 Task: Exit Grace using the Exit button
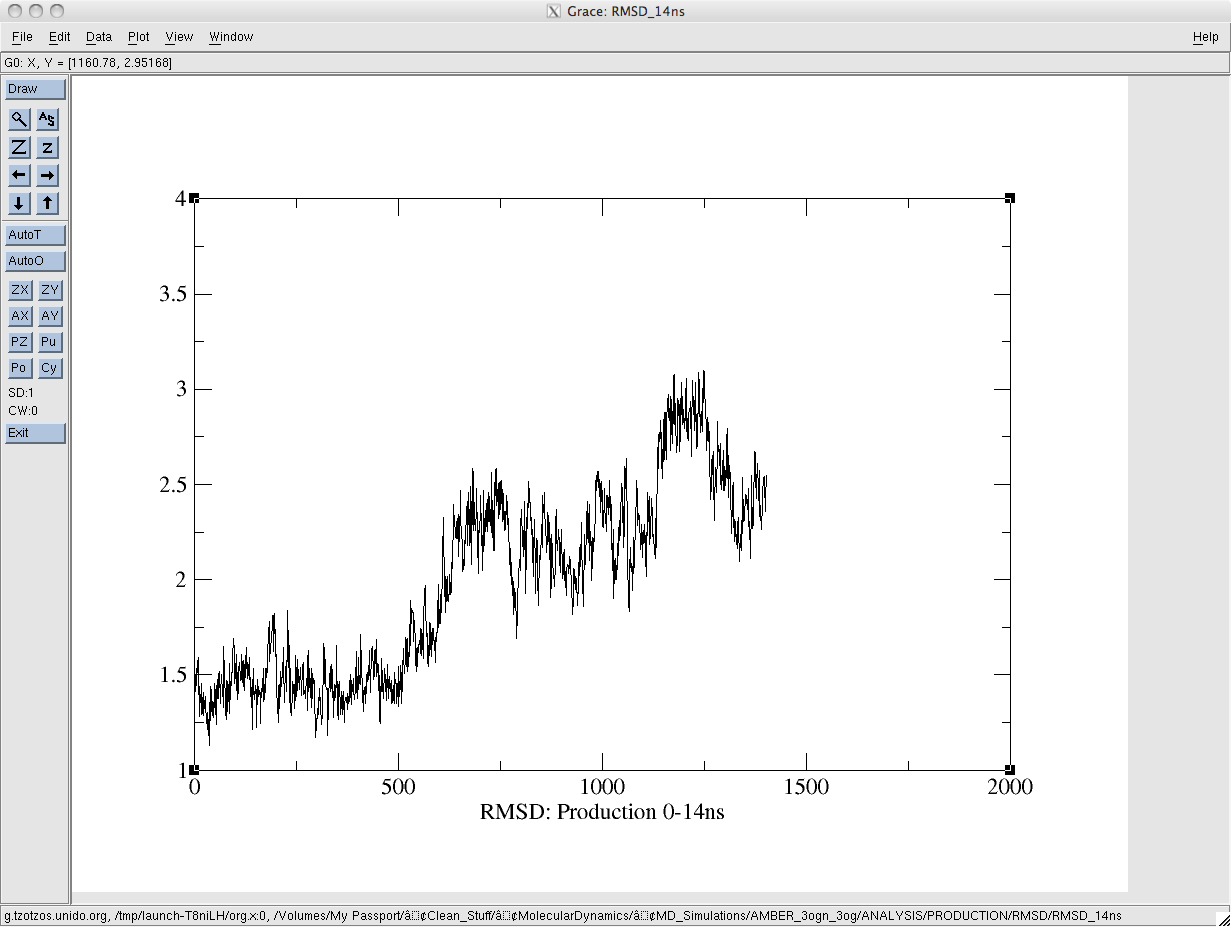click(35, 433)
